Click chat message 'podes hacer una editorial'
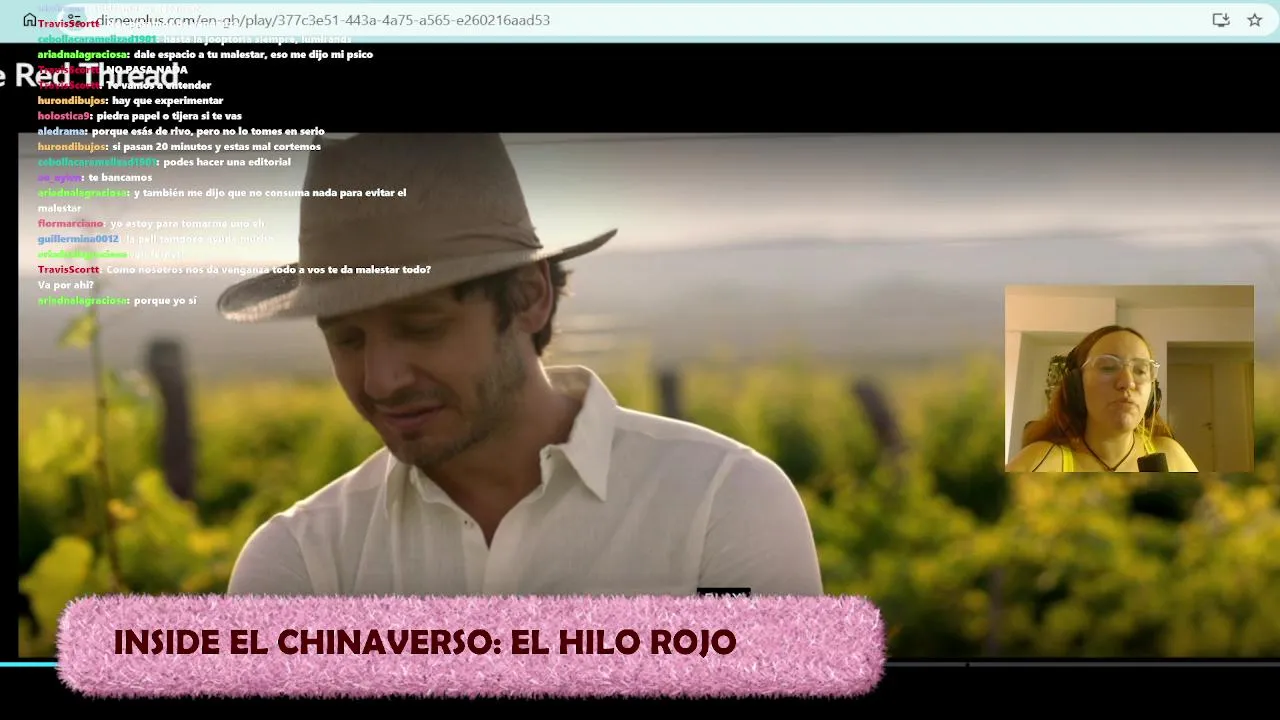 (x=226, y=162)
